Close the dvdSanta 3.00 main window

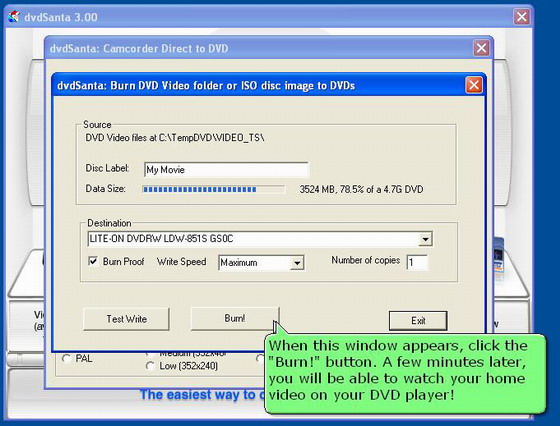pos(521,16)
